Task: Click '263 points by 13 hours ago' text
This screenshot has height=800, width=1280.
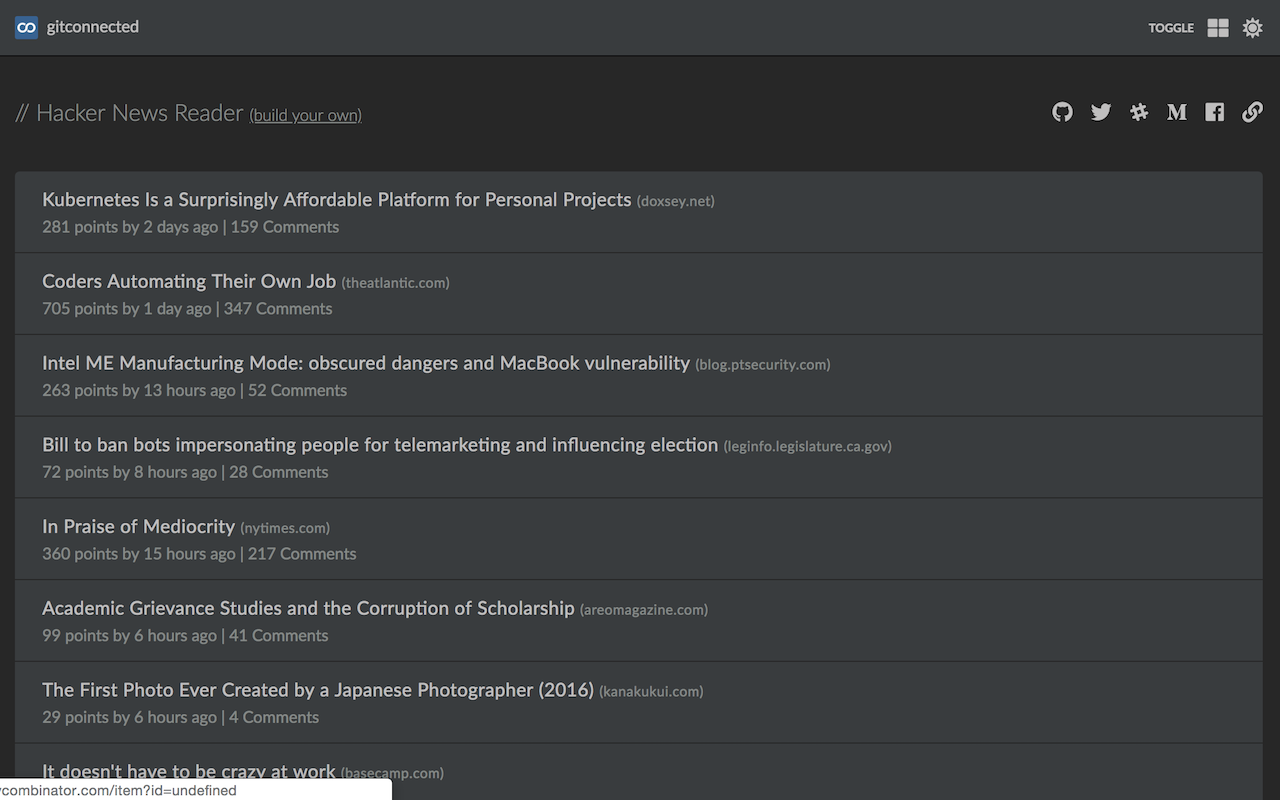Action: pyautogui.click(x=139, y=391)
